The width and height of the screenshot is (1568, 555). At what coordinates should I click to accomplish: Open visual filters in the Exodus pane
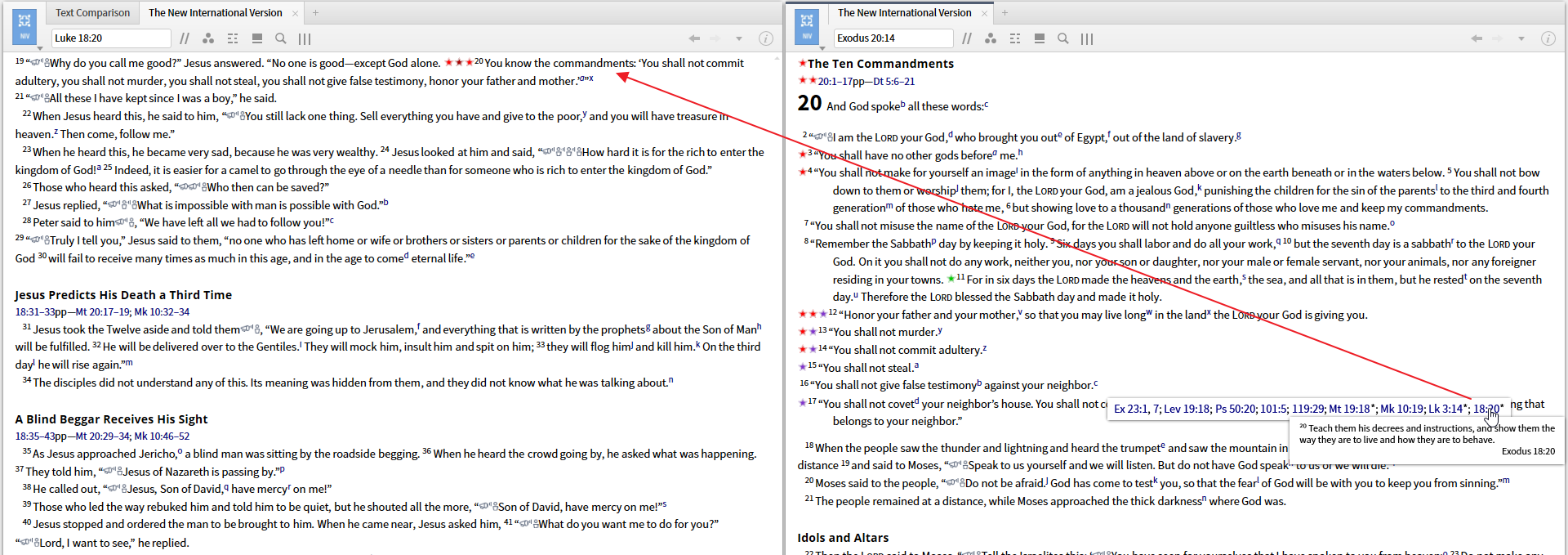991,38
